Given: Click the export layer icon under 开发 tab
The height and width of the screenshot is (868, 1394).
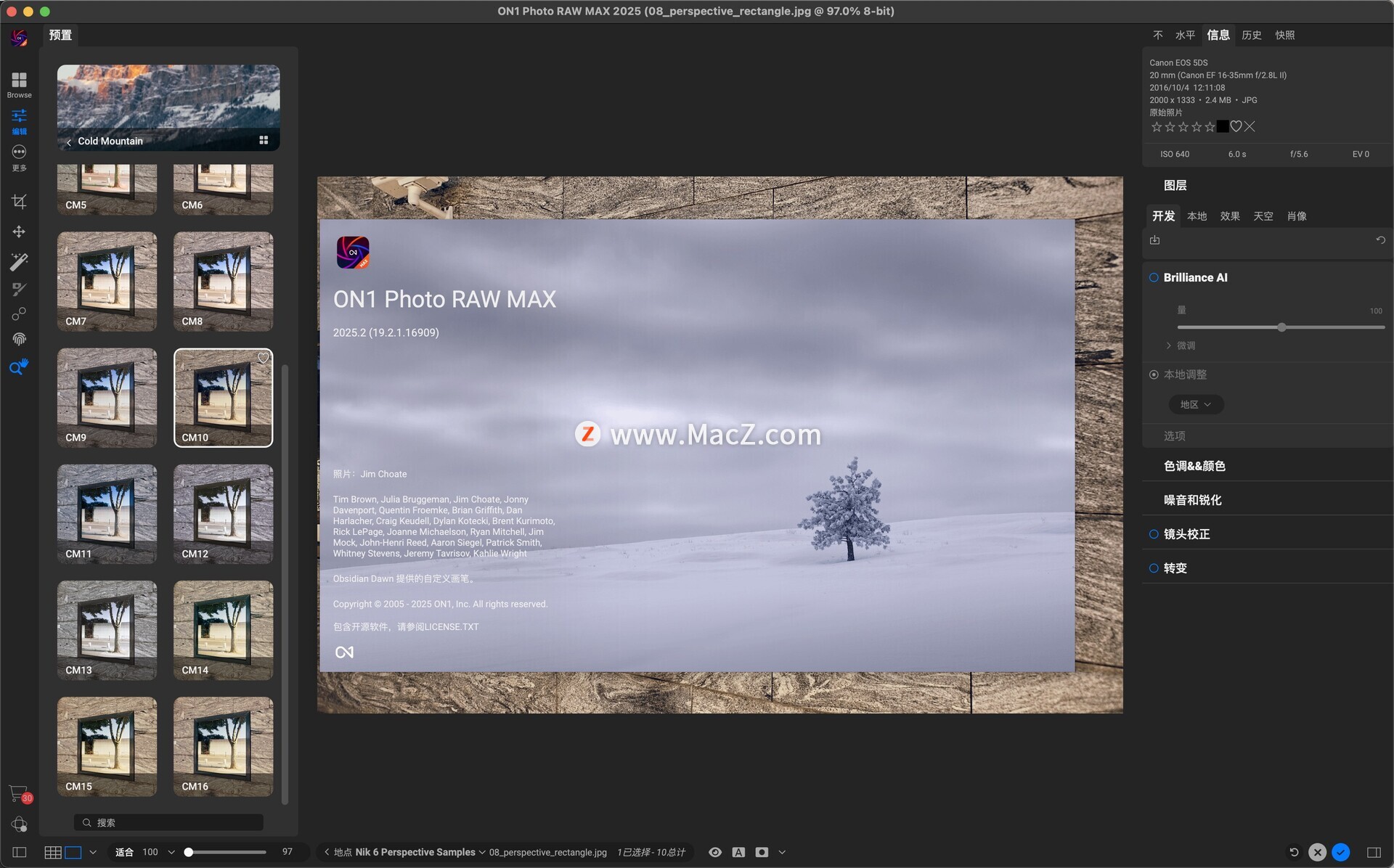Looking at the screenshot, I should (x=1154, y=239).
